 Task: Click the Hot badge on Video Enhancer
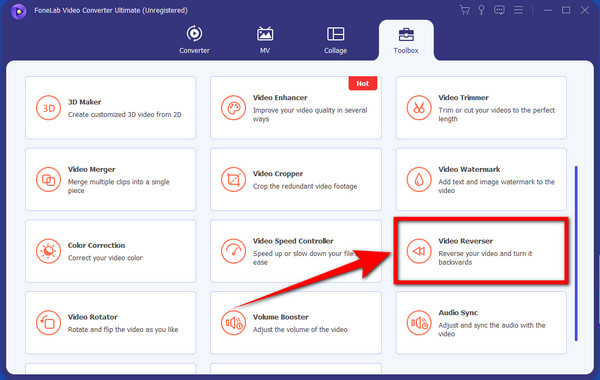tap(363, 83)
